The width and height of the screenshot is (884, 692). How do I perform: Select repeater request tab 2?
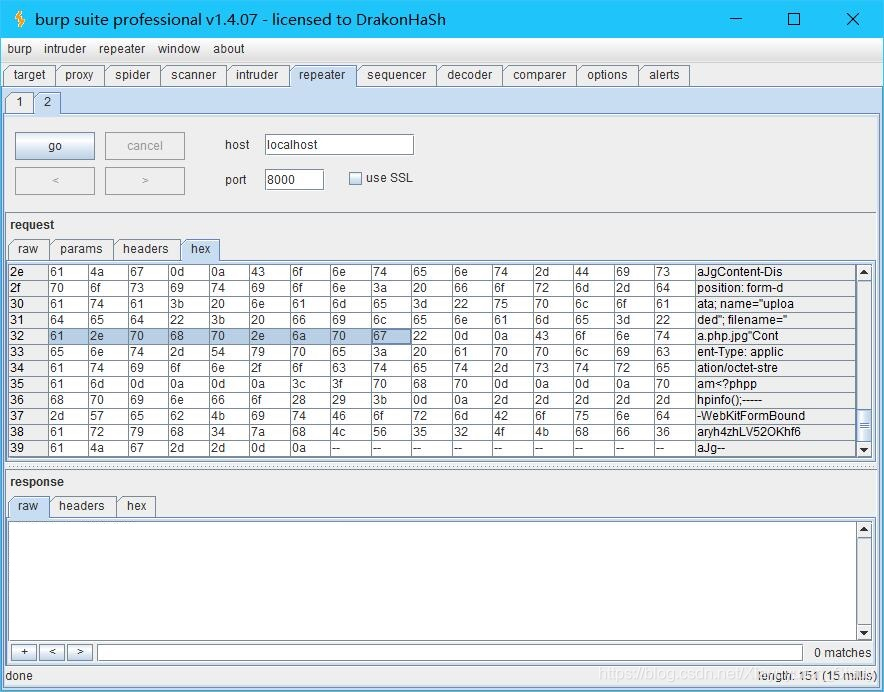pos(47,102)
